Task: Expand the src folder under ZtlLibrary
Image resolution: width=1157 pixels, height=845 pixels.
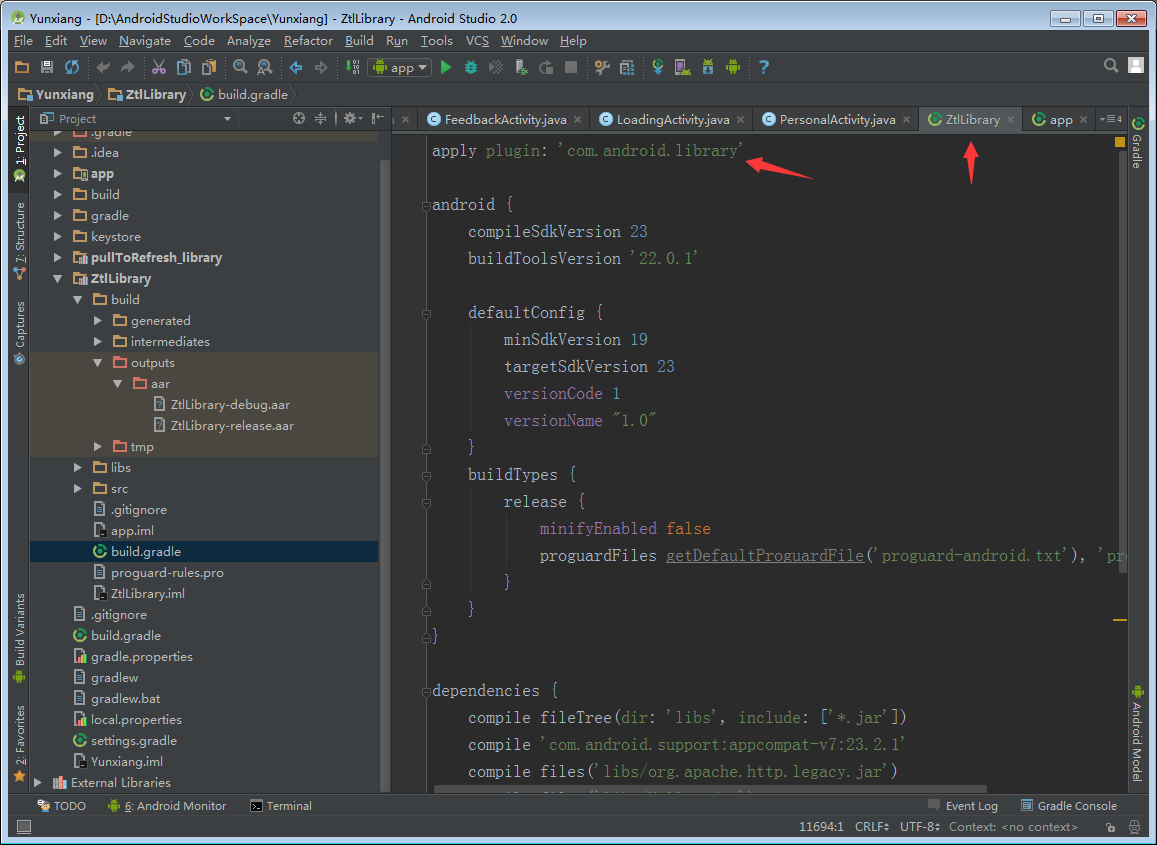Action: coord(77,489)
